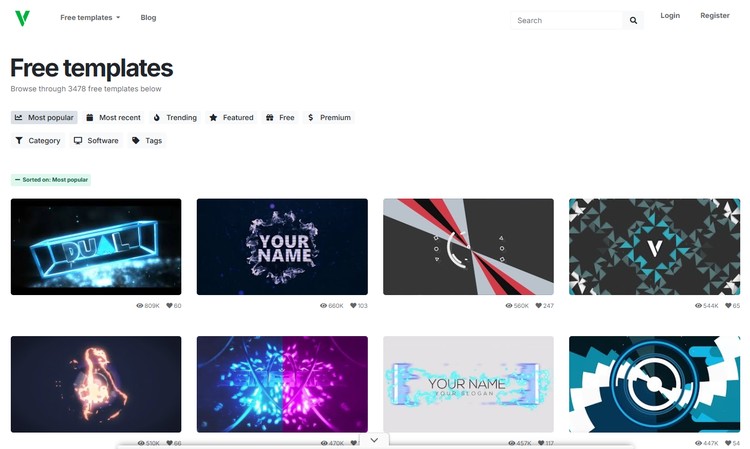Image resolution: width=750 pixels, height=449 pixels.
Task: Open the teal geometric V pattern template
Action: [654, 247]
